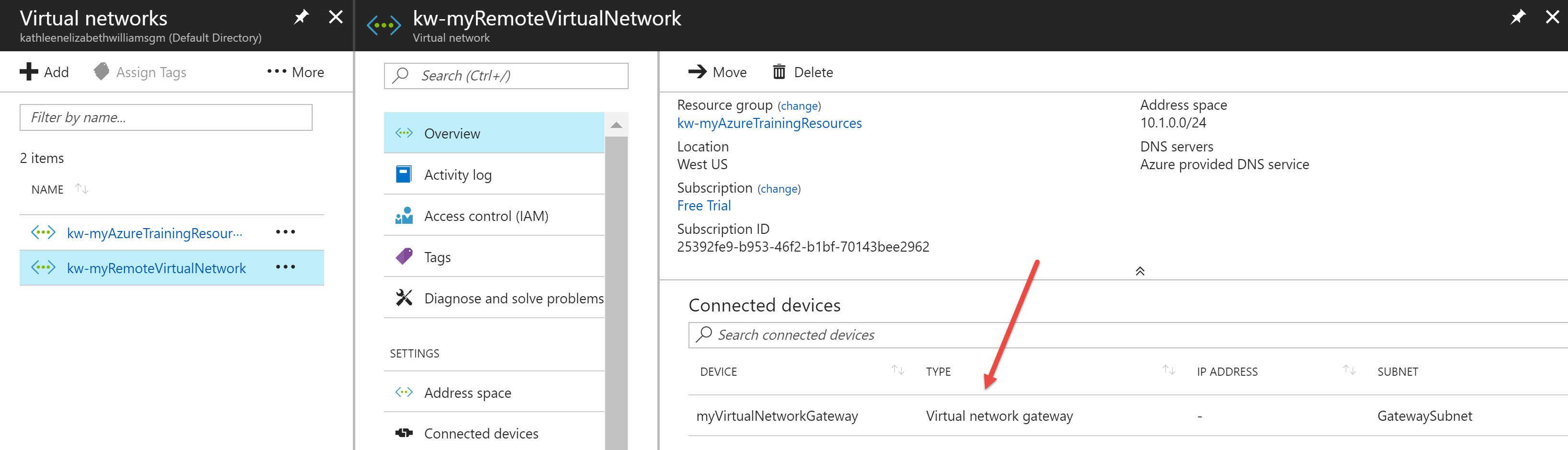1568x450 pixels.
Task: Click the Diagnose wrench icon
Action: coord(404,297)
